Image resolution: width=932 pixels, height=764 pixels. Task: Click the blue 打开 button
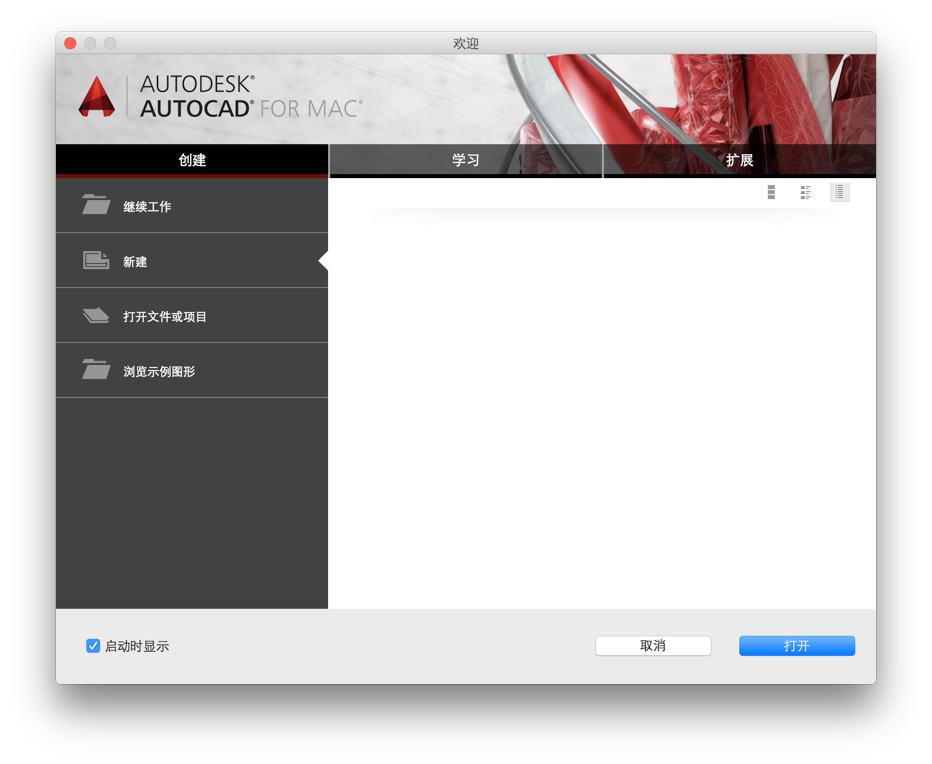tap(796, 646)
